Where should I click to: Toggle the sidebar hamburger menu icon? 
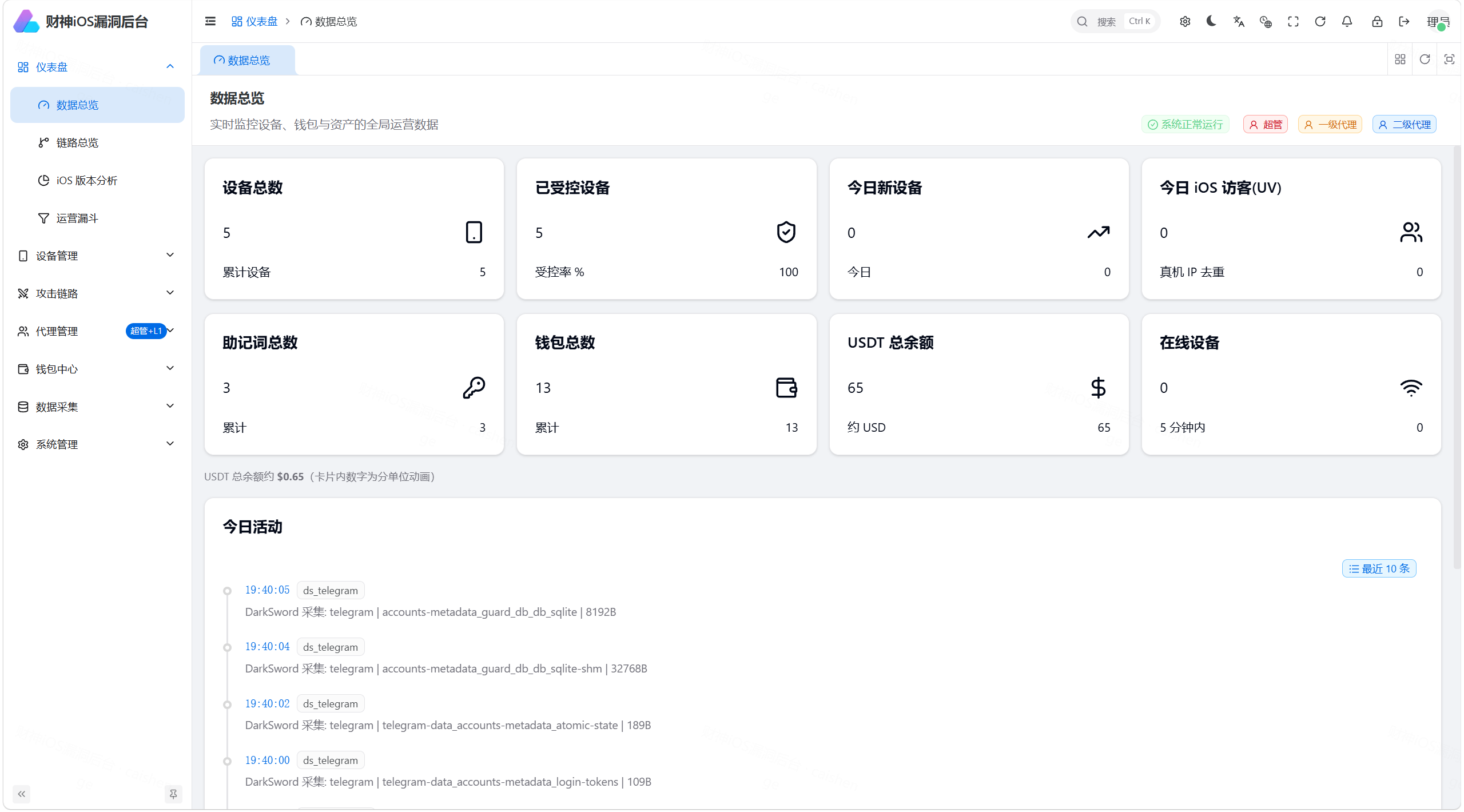(x=210, y=21)
